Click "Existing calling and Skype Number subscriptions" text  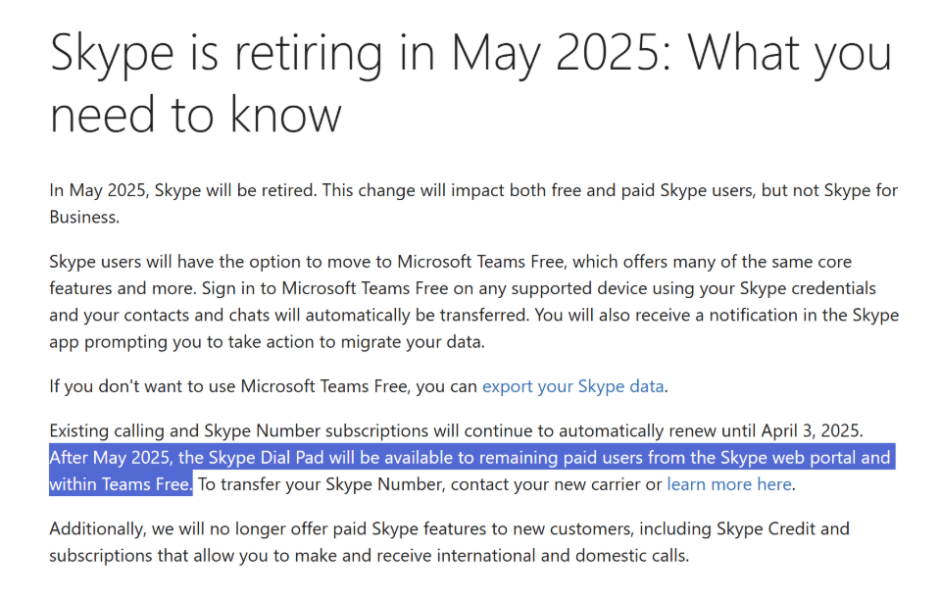pyautogui.click(x=239, y=431)
